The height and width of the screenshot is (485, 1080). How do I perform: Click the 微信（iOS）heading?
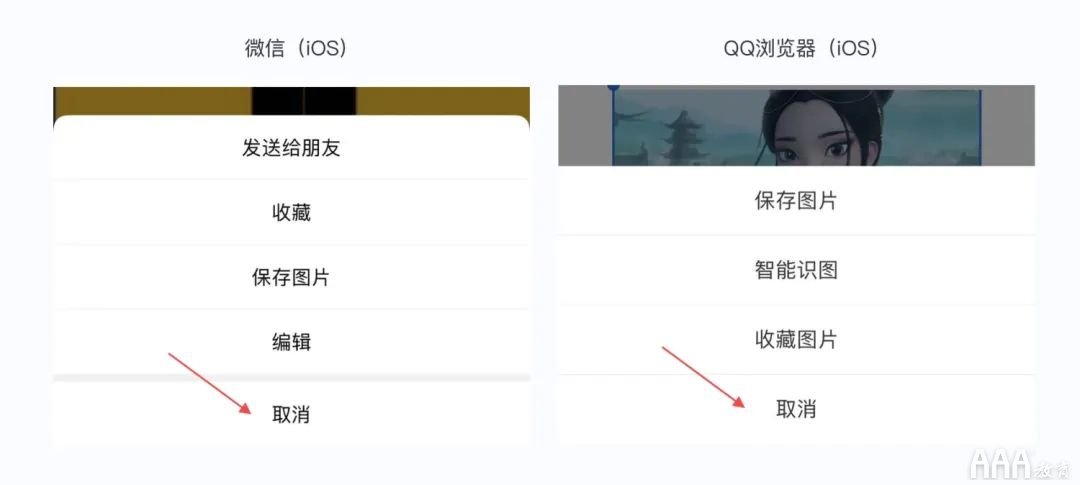coord(295,49)
